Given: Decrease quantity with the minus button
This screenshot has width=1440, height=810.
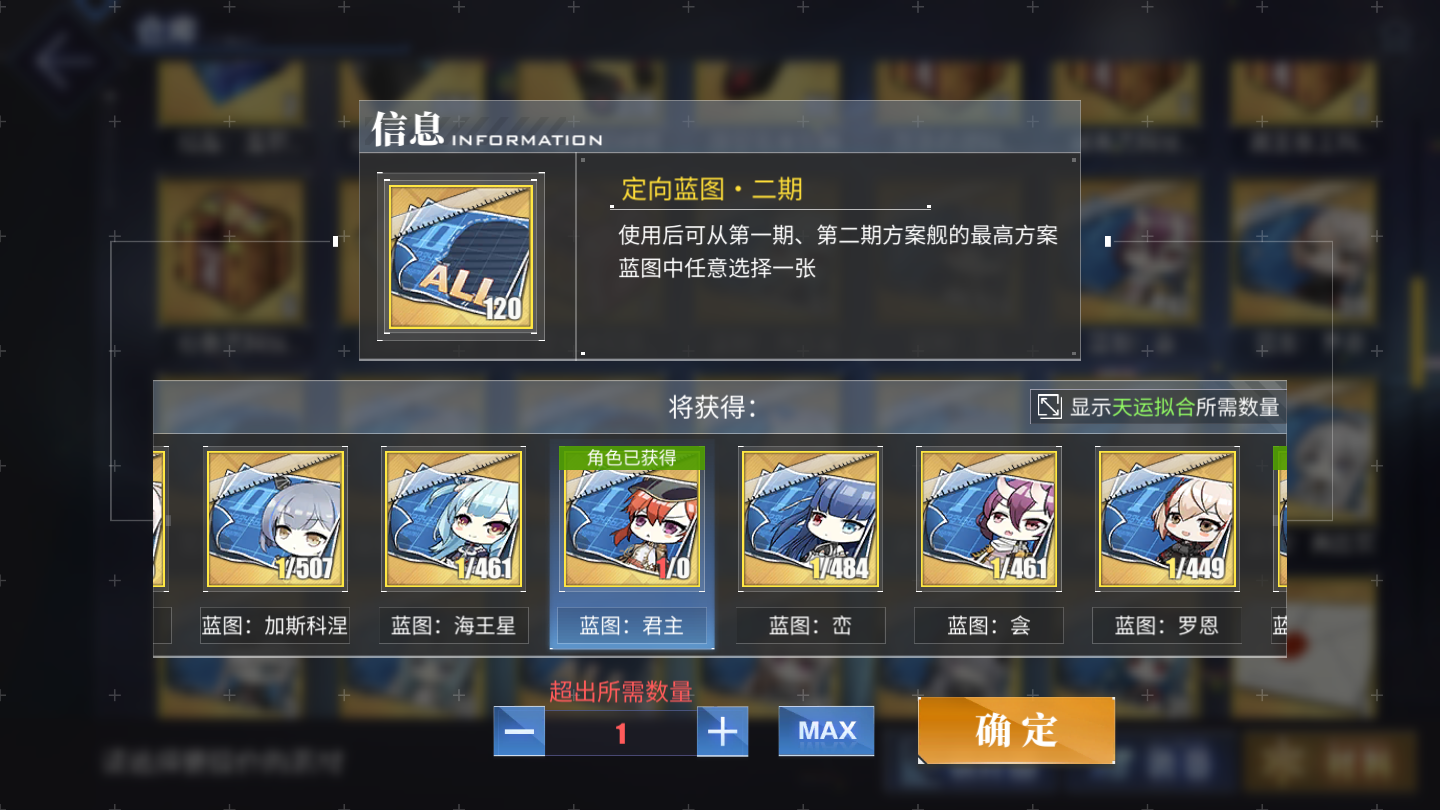Looking at the screenshot, I should [x=519, y=731].
